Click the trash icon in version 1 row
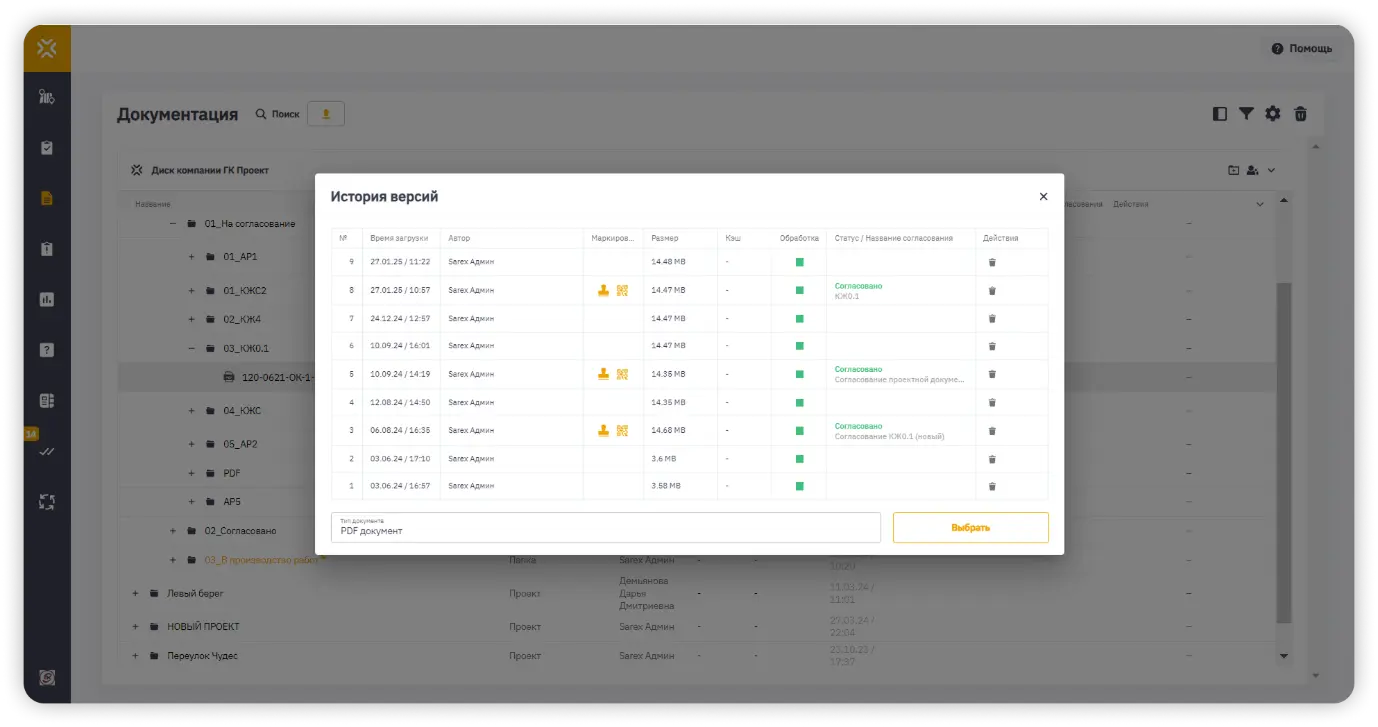The image size is (1378, 727). [992, 486]
